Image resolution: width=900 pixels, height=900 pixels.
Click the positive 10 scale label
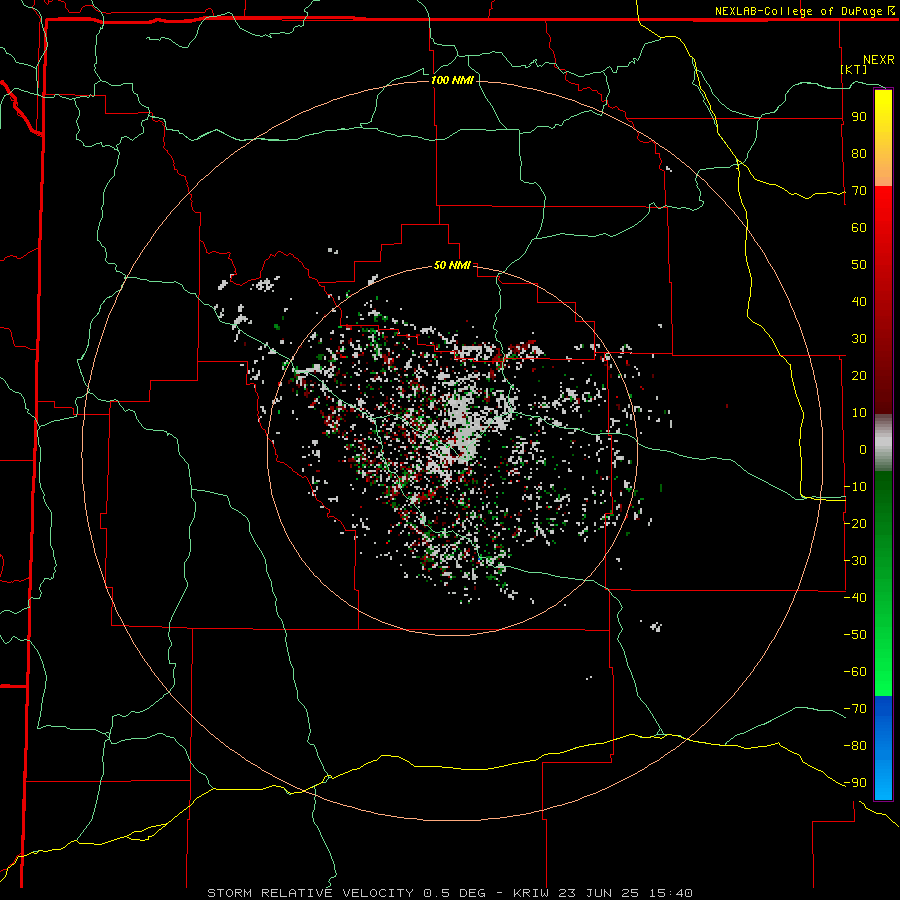[859, 413]
